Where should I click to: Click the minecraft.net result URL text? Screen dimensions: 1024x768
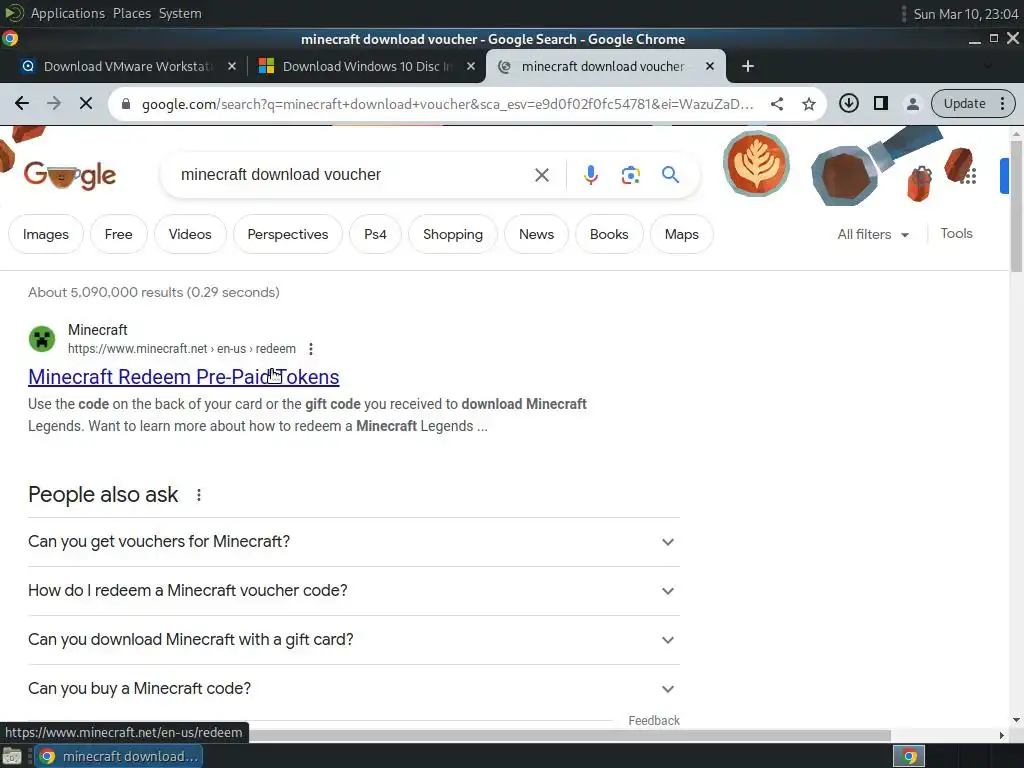pyautogui.click(x=182, y=349)
